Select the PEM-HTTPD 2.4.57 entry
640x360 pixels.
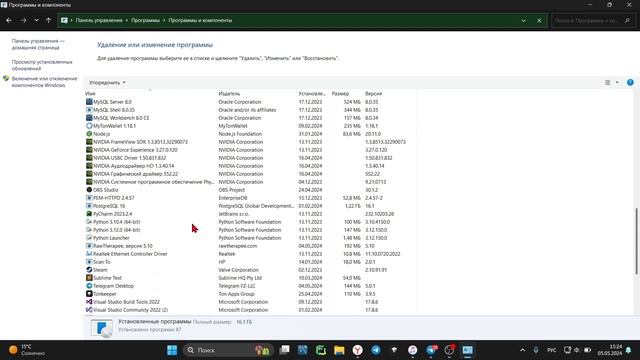point(250,198)
